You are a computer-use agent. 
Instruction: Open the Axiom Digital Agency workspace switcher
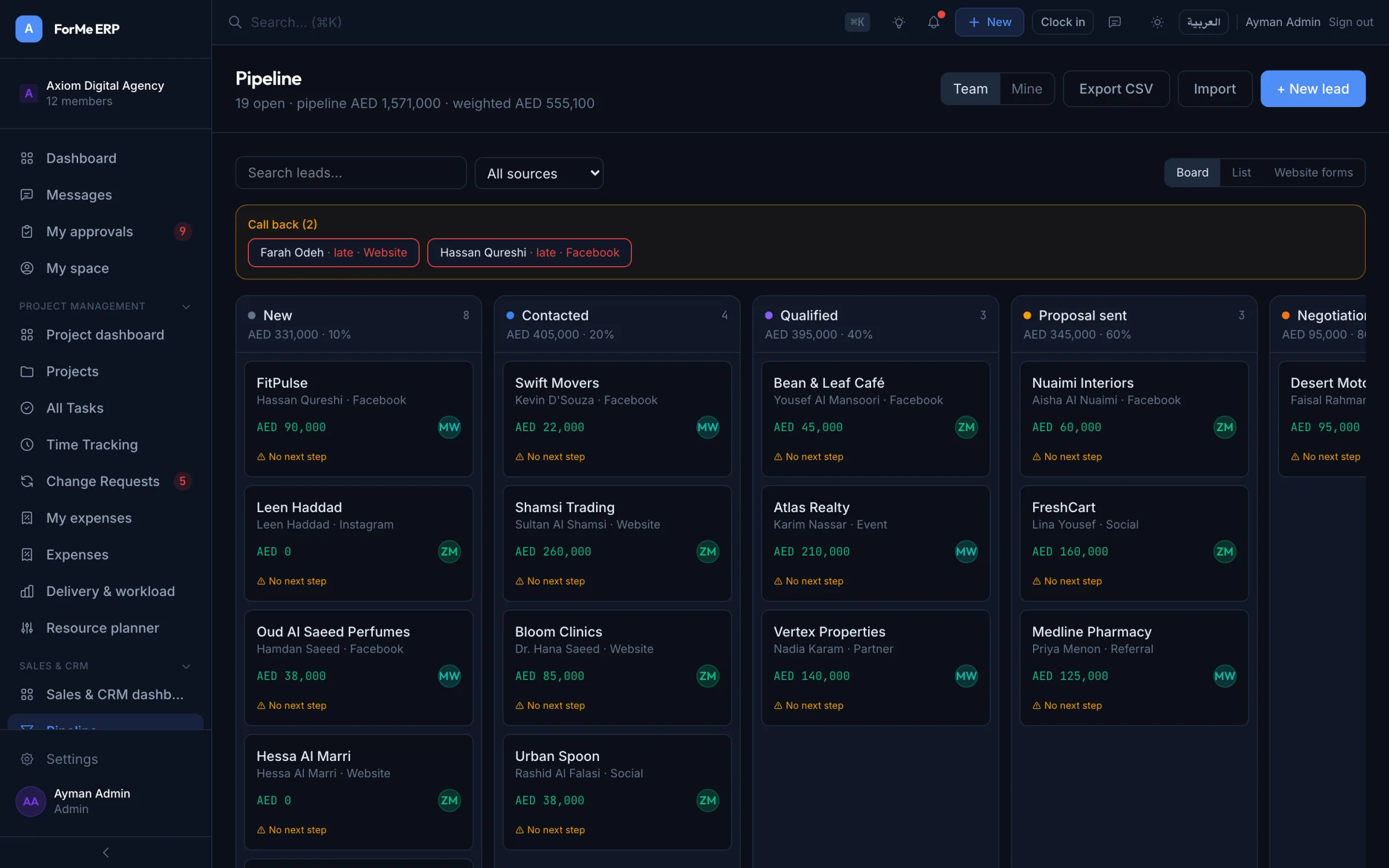105,93
